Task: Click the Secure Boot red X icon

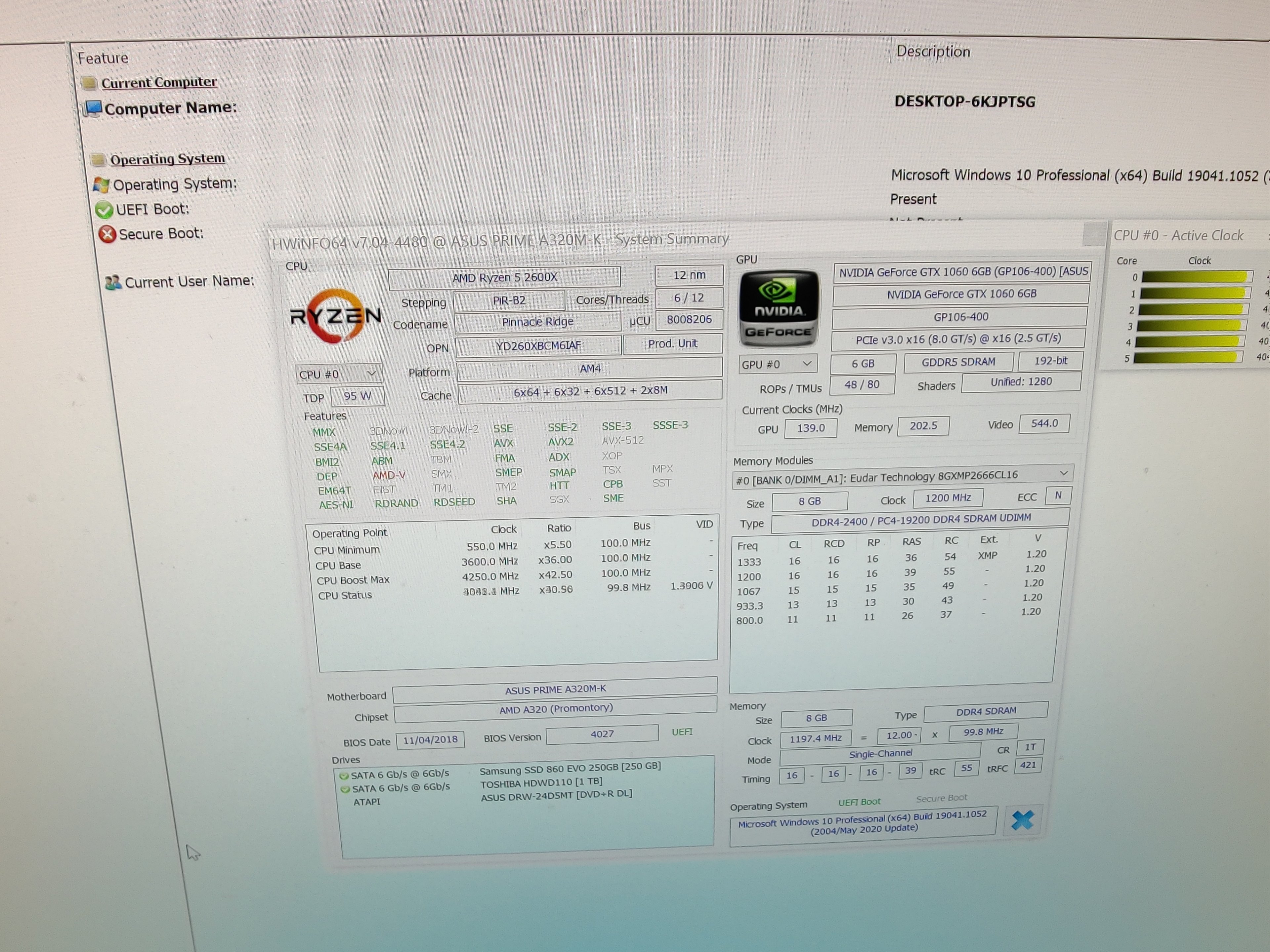Action: pos(107,234)
